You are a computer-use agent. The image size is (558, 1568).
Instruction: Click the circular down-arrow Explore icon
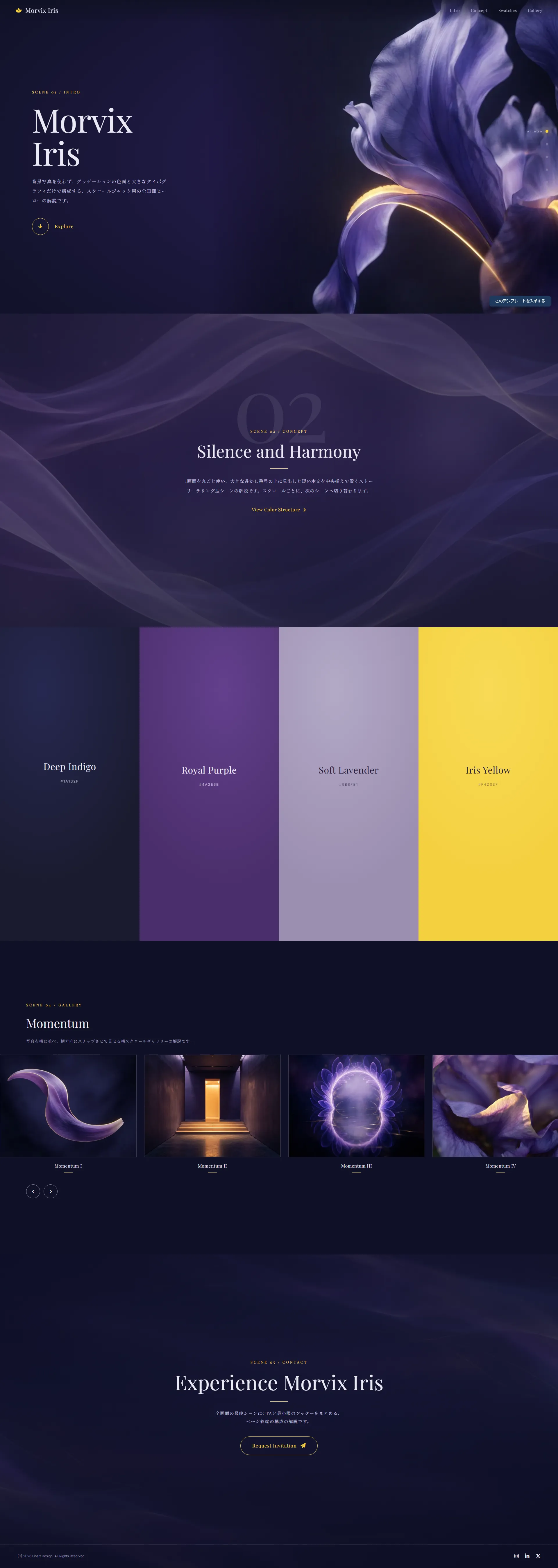[40, 226]
